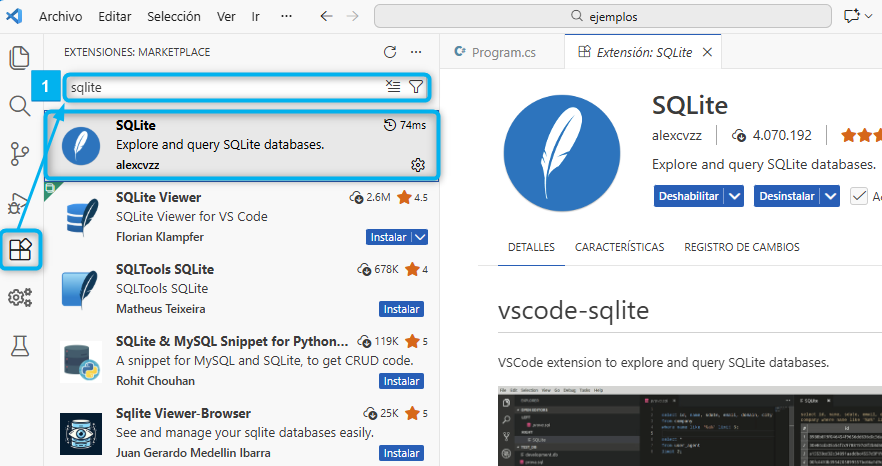882x466 pixels.
Task: Toggle the auto-update checkbox for SQLite
Action: coord(858,196)
